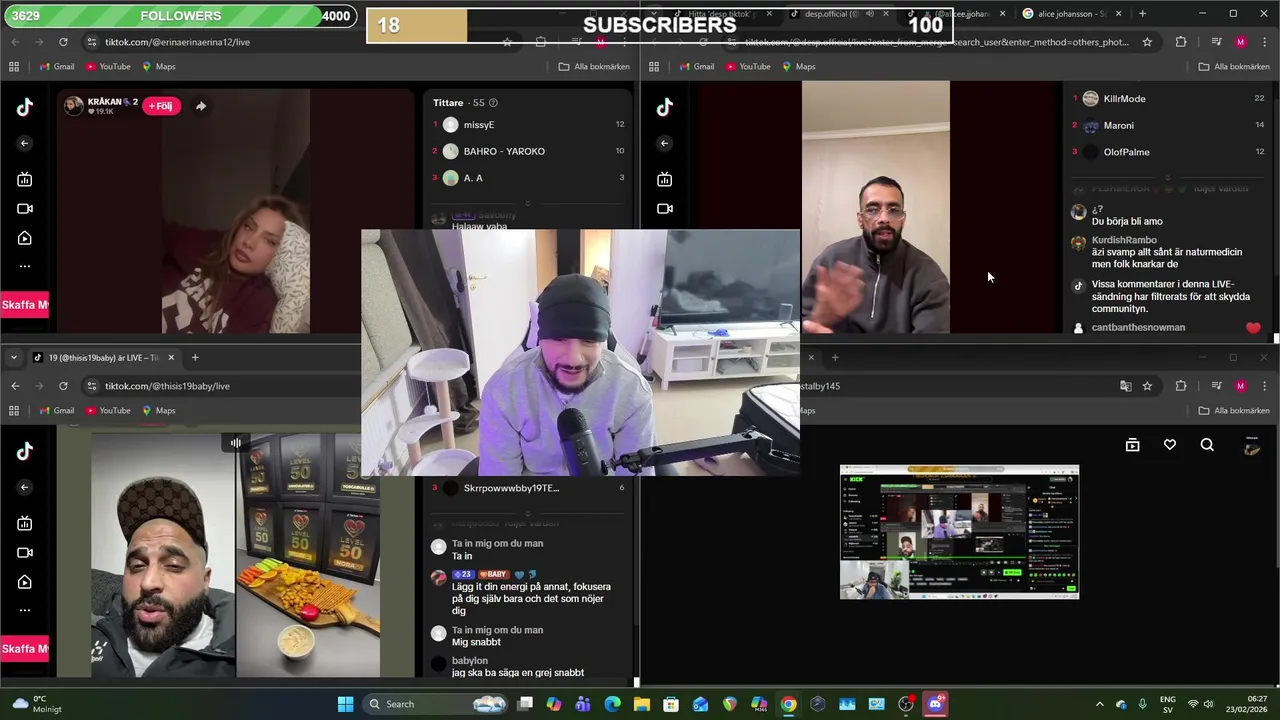Viewport: 1280px width, 720px height.
Task: Expand viewer ranking below OlofPalme
Action: click(1168, 176)
